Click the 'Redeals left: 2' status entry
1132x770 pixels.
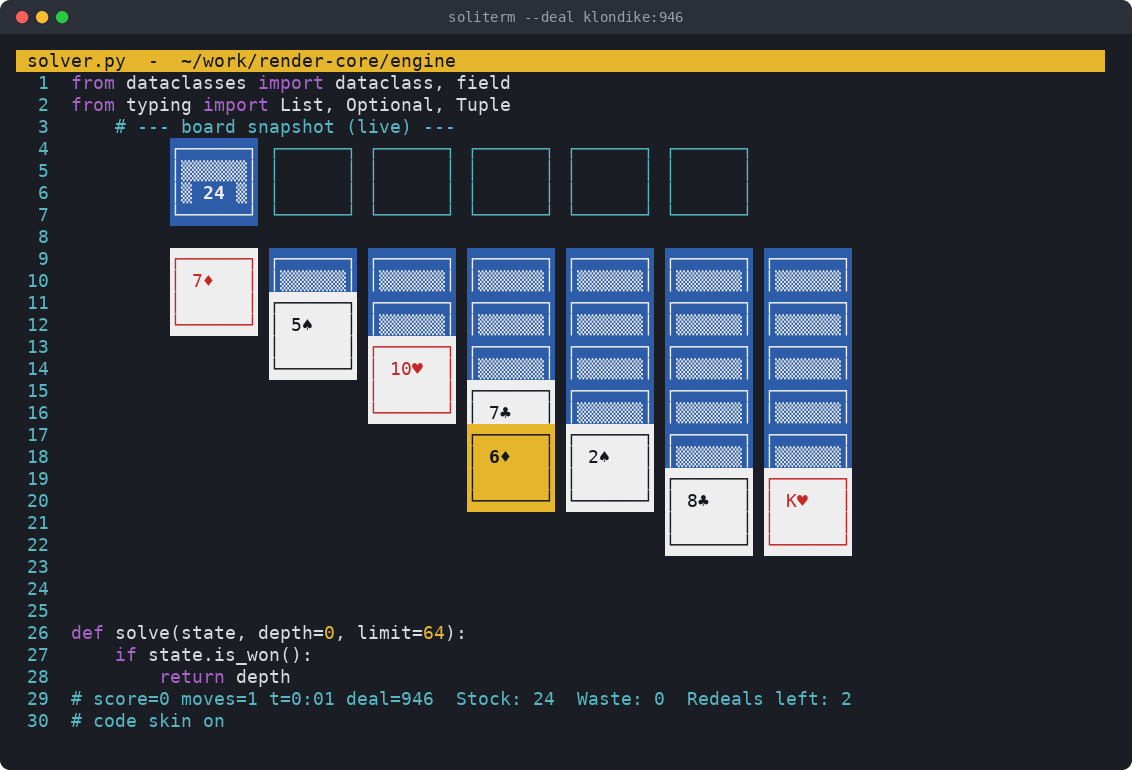769,699
